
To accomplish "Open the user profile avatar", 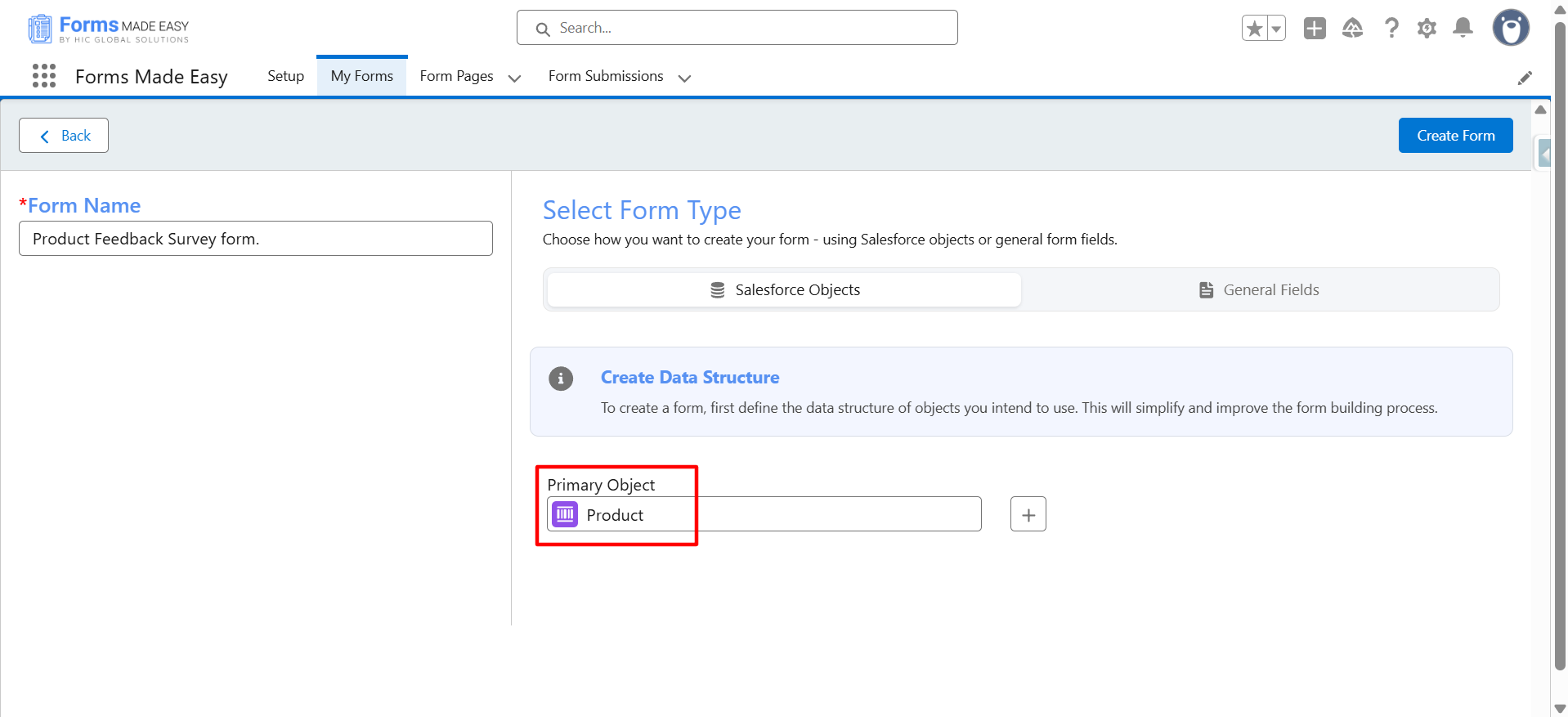I will click(1510, 29).
